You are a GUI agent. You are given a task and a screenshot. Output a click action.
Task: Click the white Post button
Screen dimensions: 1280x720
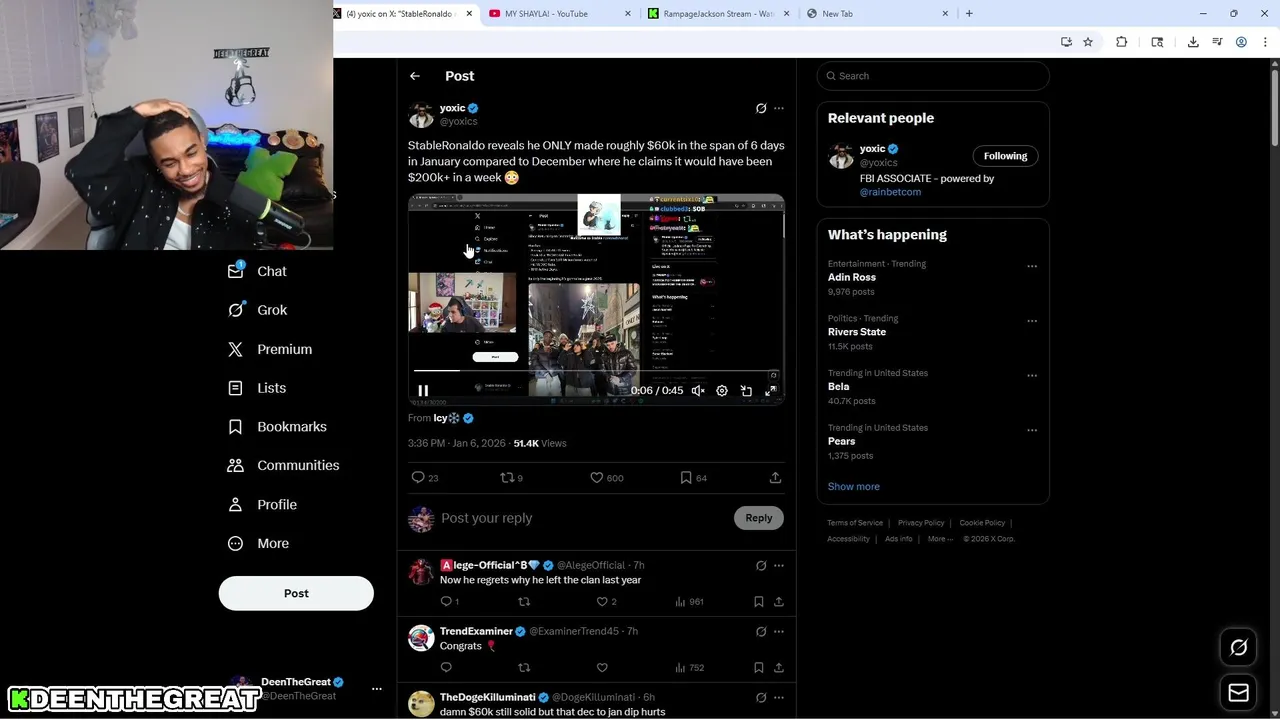coord(296,593)
